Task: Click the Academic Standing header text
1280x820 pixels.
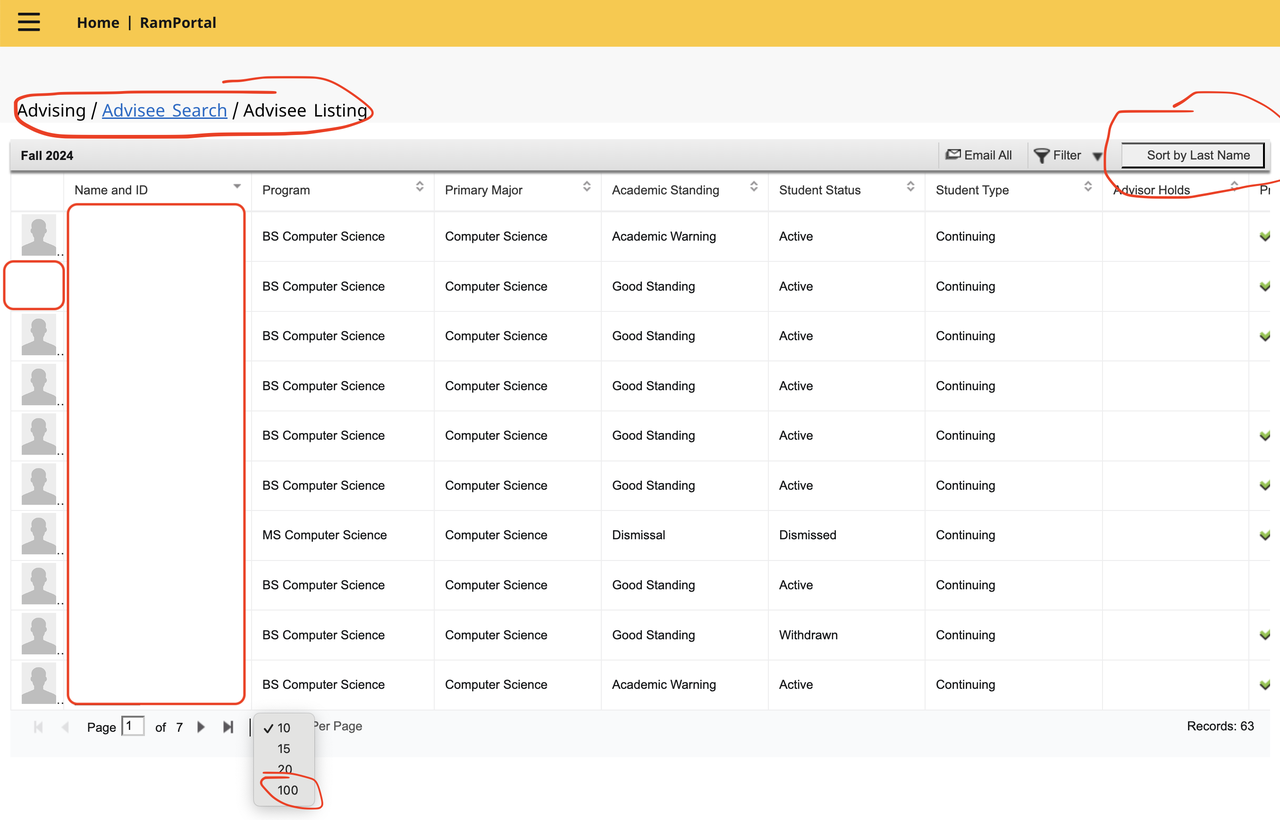Action: pyautogui.click(x=665, y=190)
